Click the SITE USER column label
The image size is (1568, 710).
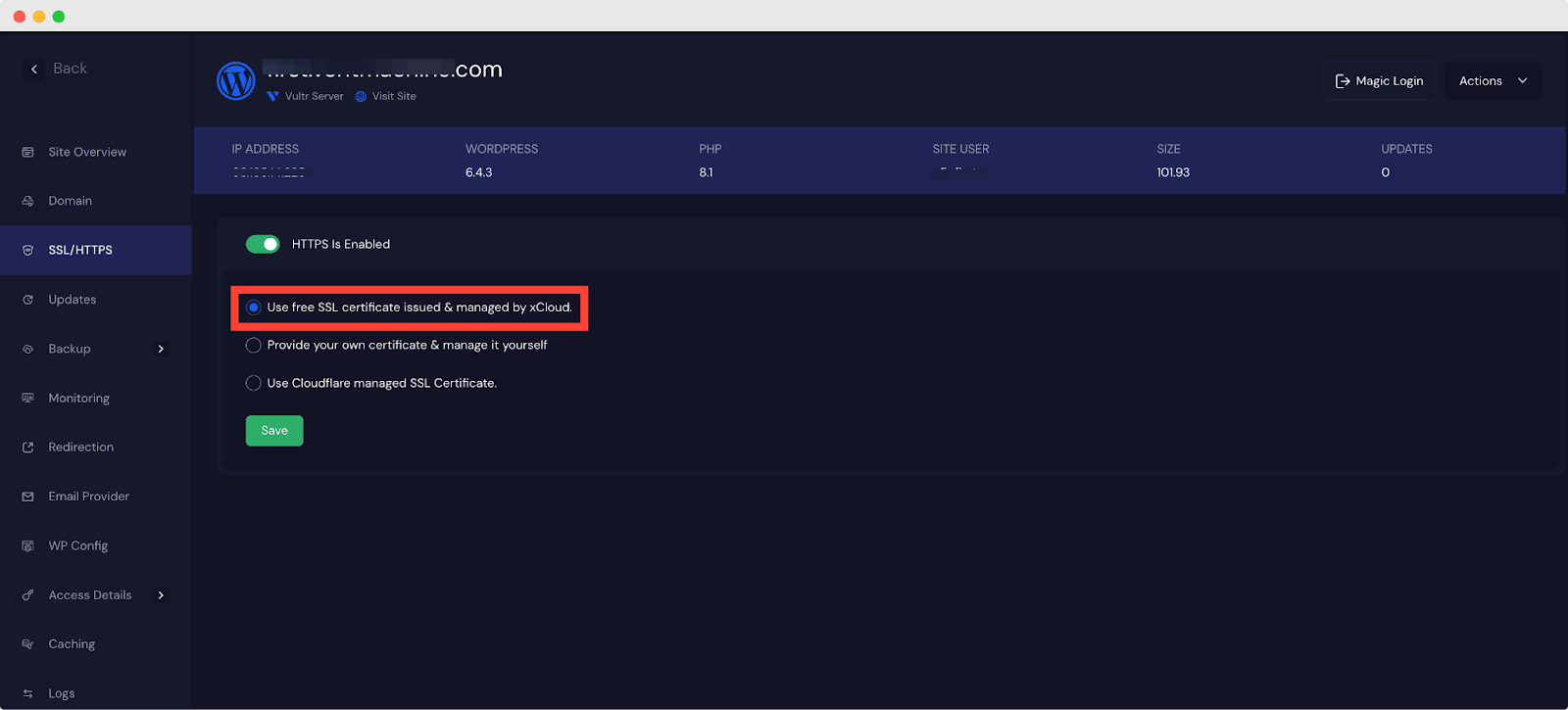pyautogui.click(x=960, y=149)
